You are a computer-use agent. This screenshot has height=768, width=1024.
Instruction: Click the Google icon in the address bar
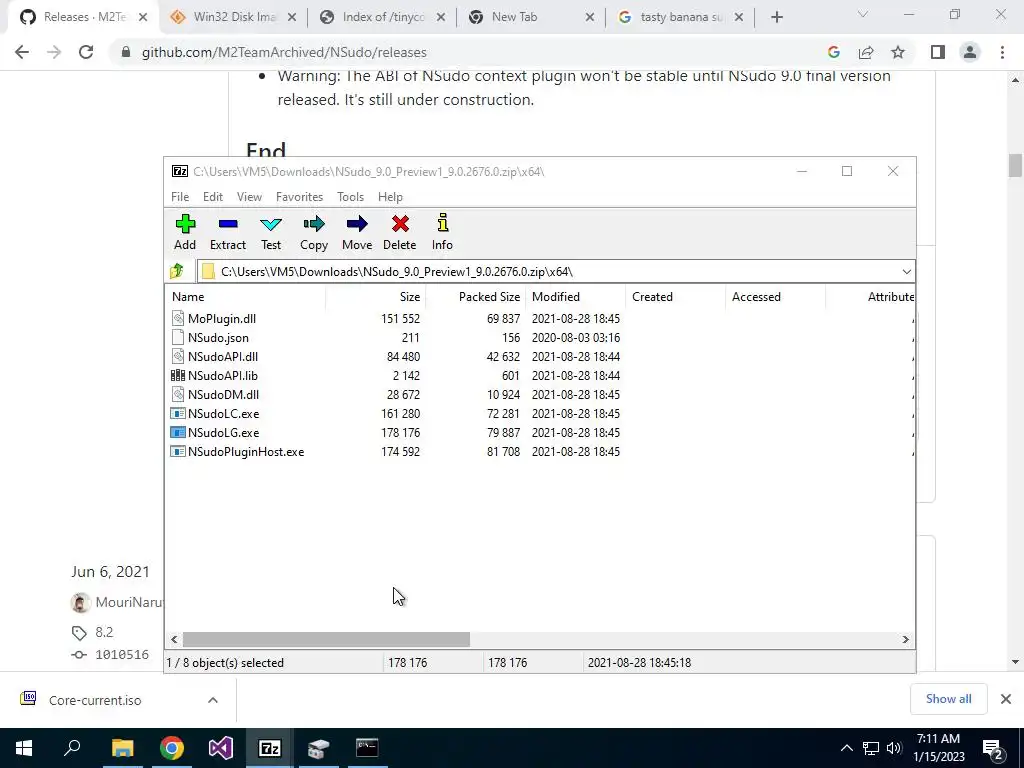833,52
